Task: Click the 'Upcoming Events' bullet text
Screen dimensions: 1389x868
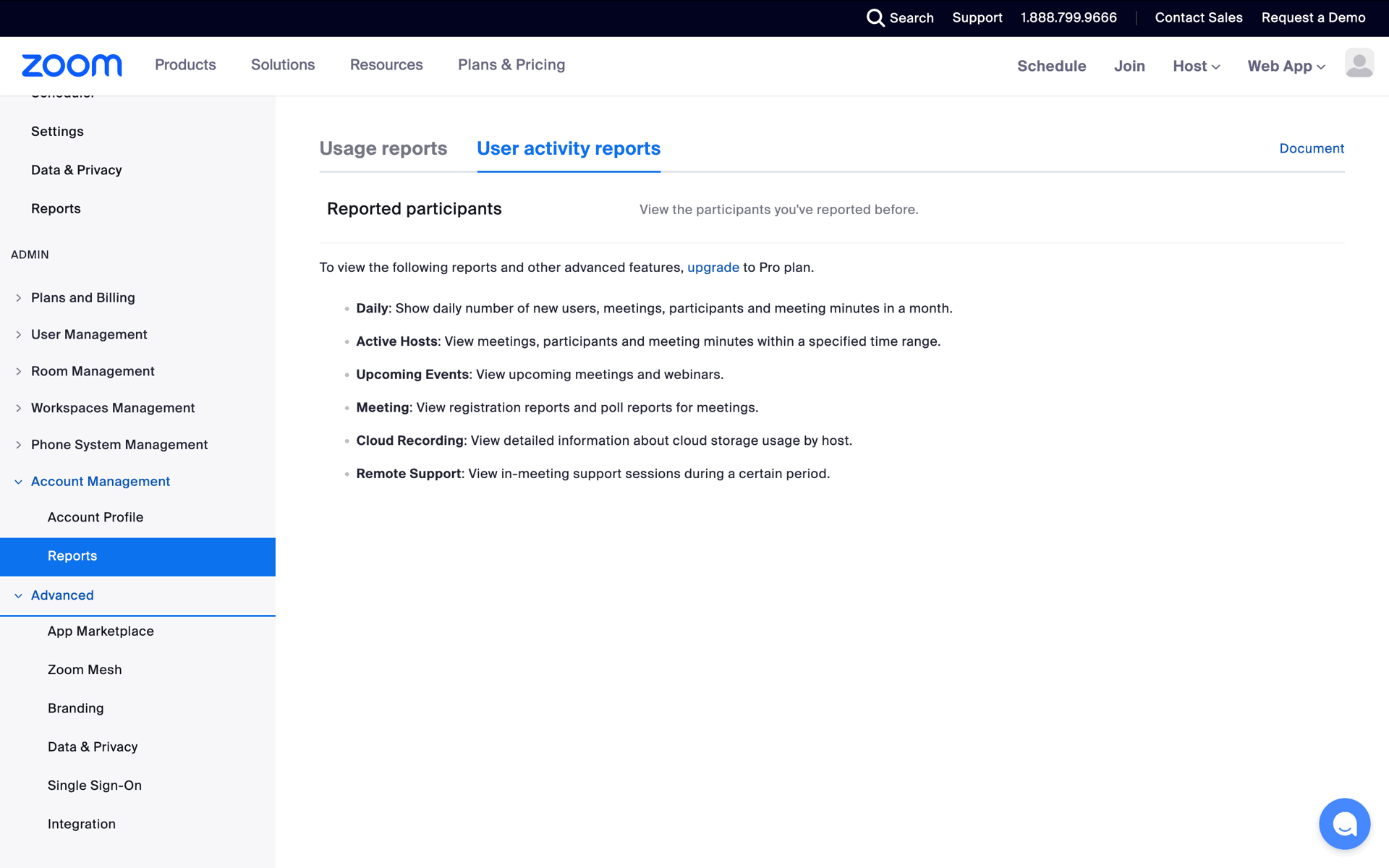Action: click(x=412, y=375)
